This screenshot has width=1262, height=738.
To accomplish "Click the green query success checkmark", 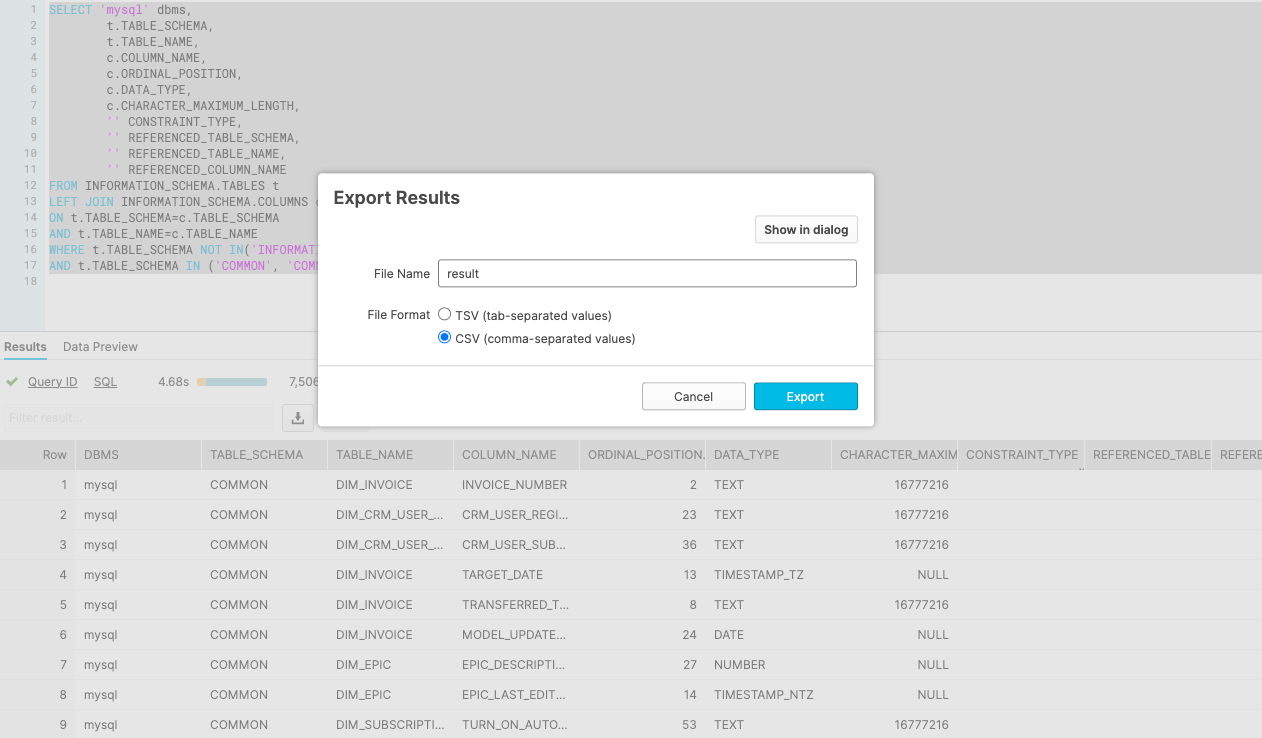I will click(12, 382).
